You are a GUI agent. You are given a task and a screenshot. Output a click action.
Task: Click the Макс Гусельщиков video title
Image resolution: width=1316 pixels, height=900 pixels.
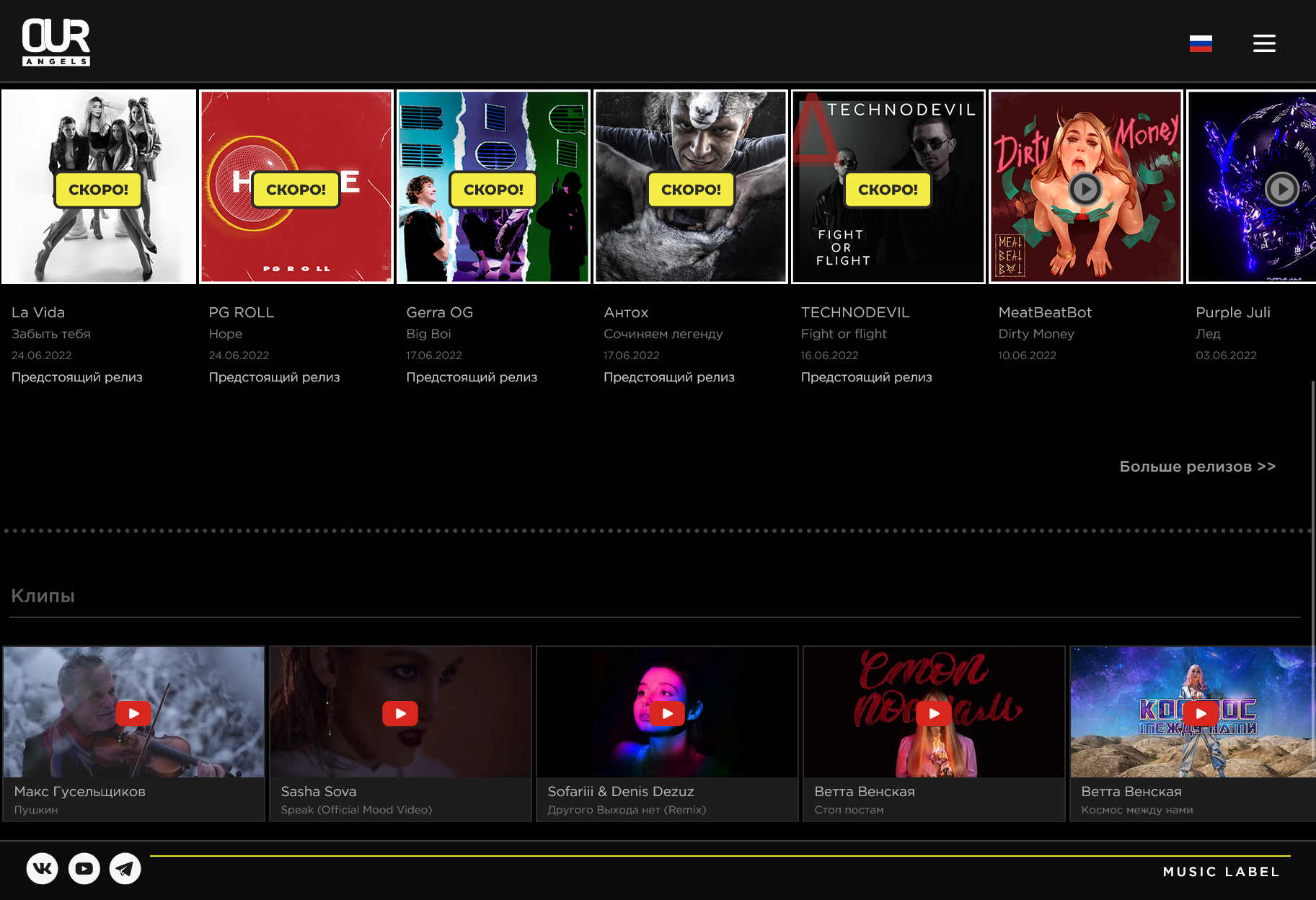(x=80, y=791)
